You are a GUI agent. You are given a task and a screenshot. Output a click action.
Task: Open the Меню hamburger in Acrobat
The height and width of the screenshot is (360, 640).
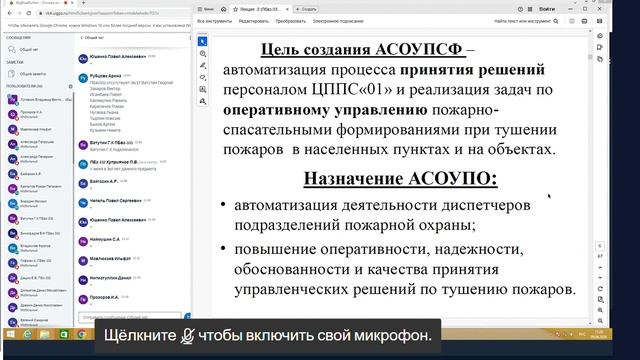[x=205, y=9]
